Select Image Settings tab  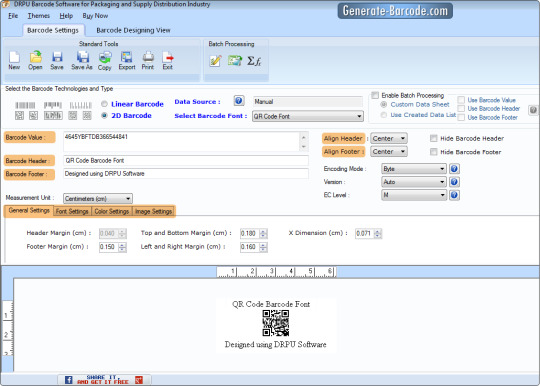click(x=153, y=211)
